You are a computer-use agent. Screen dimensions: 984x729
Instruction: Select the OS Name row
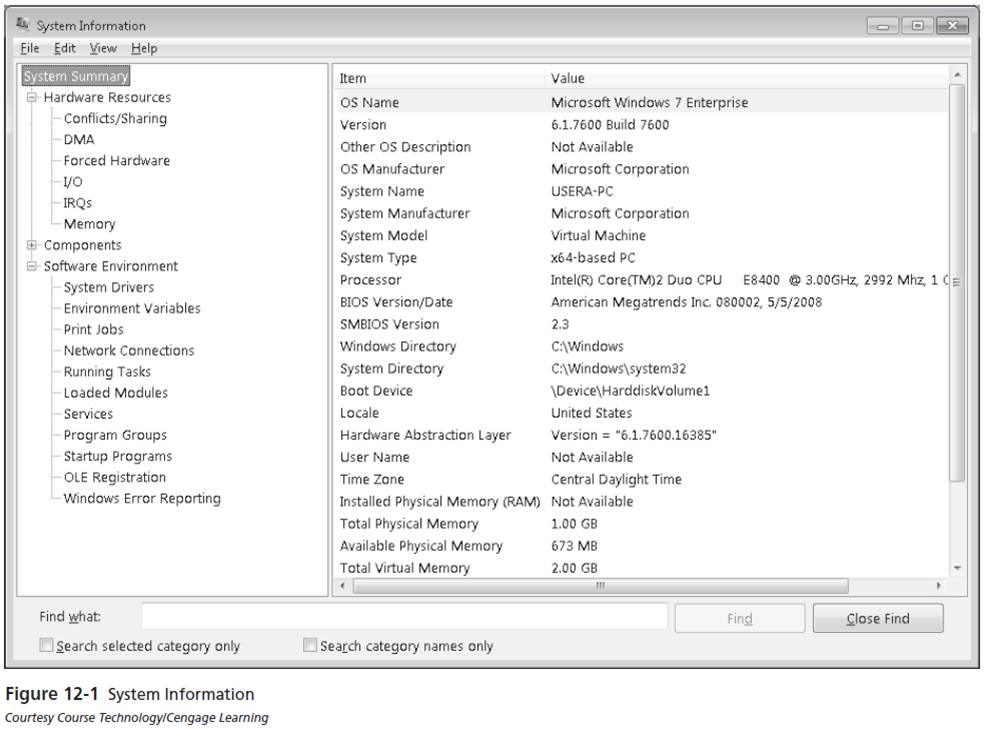(641, 102)
